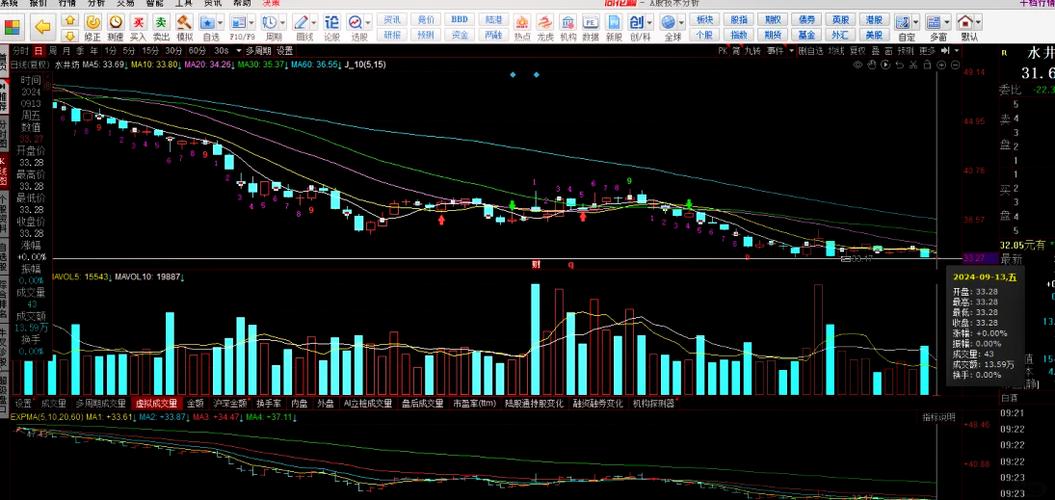Click the yellow back arrow icon

click(42, 27)
